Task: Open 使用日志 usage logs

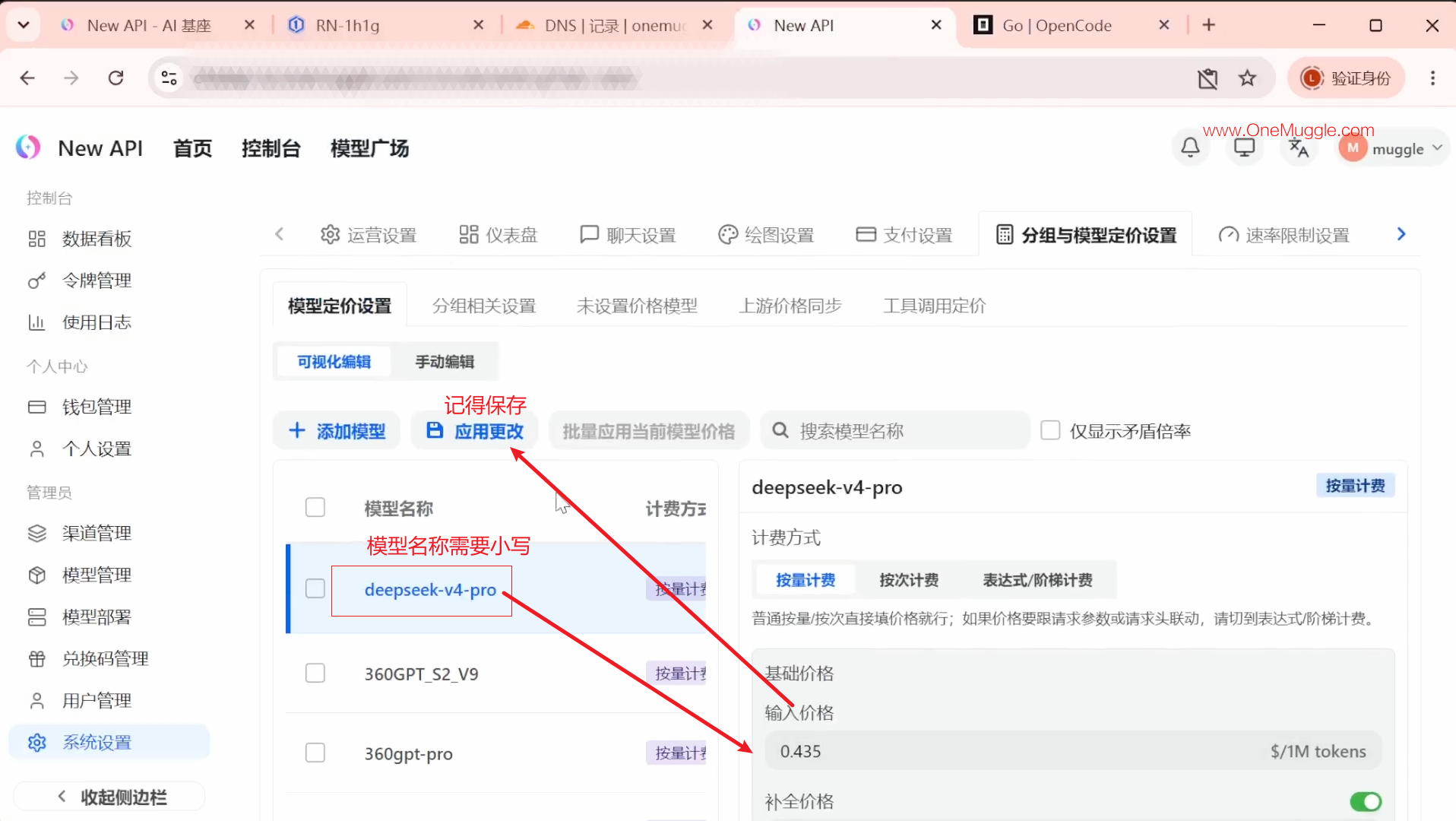Action: coord(97,322)
